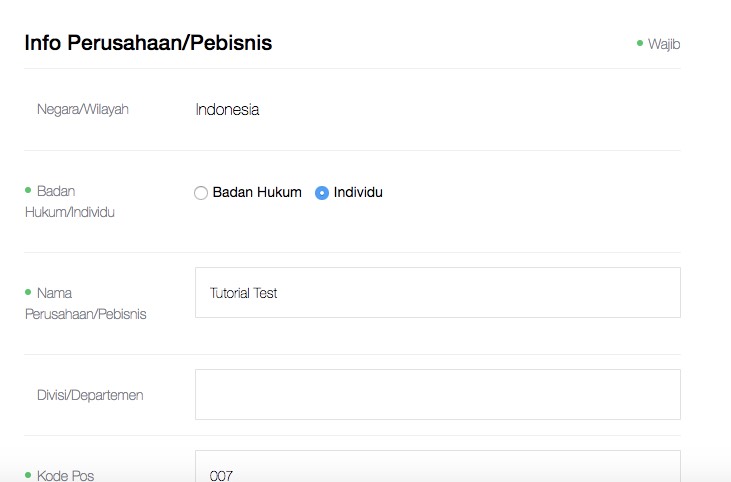
Task: Click the empty Divisi/Departemen input field
Action: 437,394
